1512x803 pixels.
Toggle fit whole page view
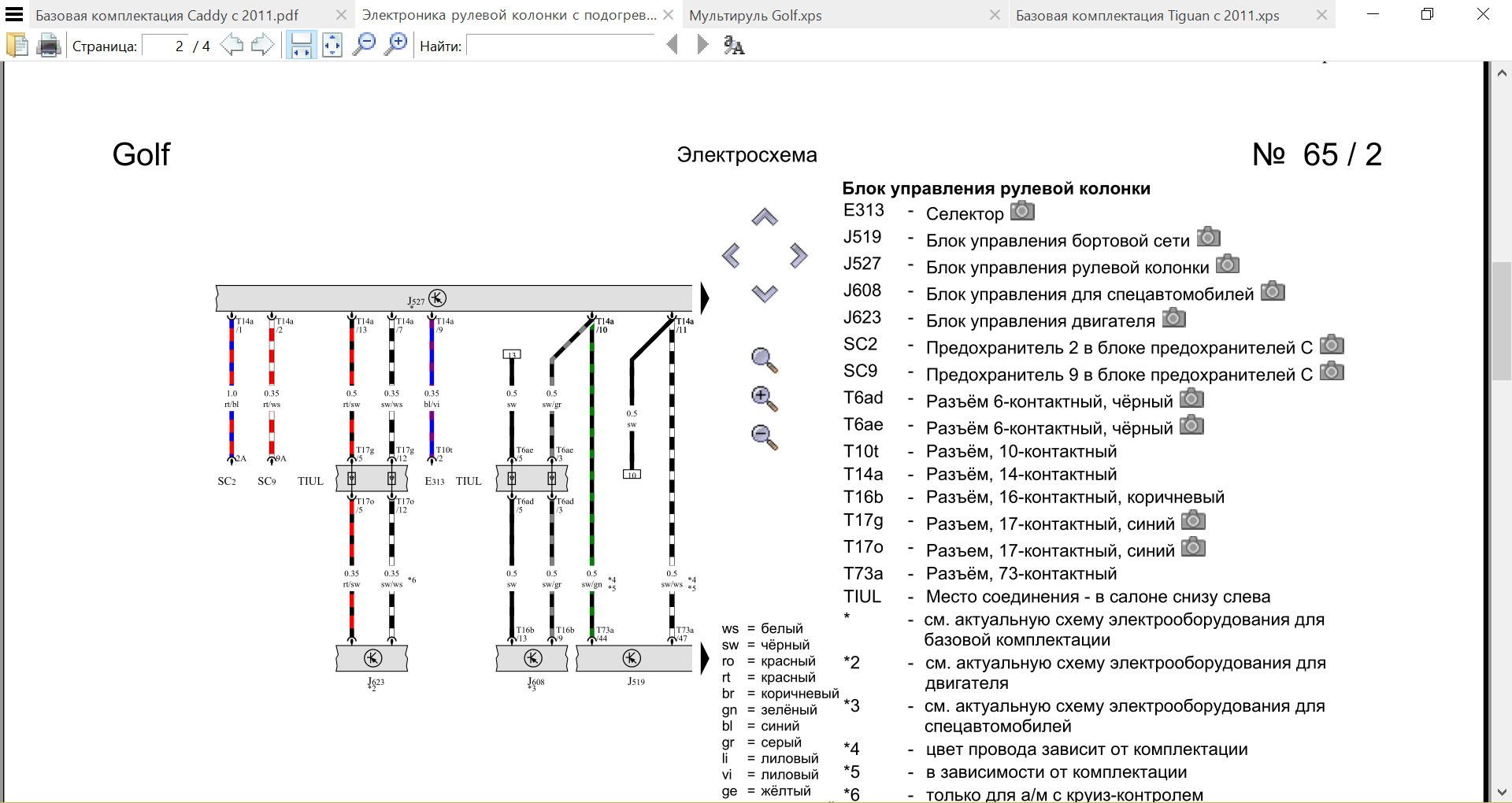332,46
